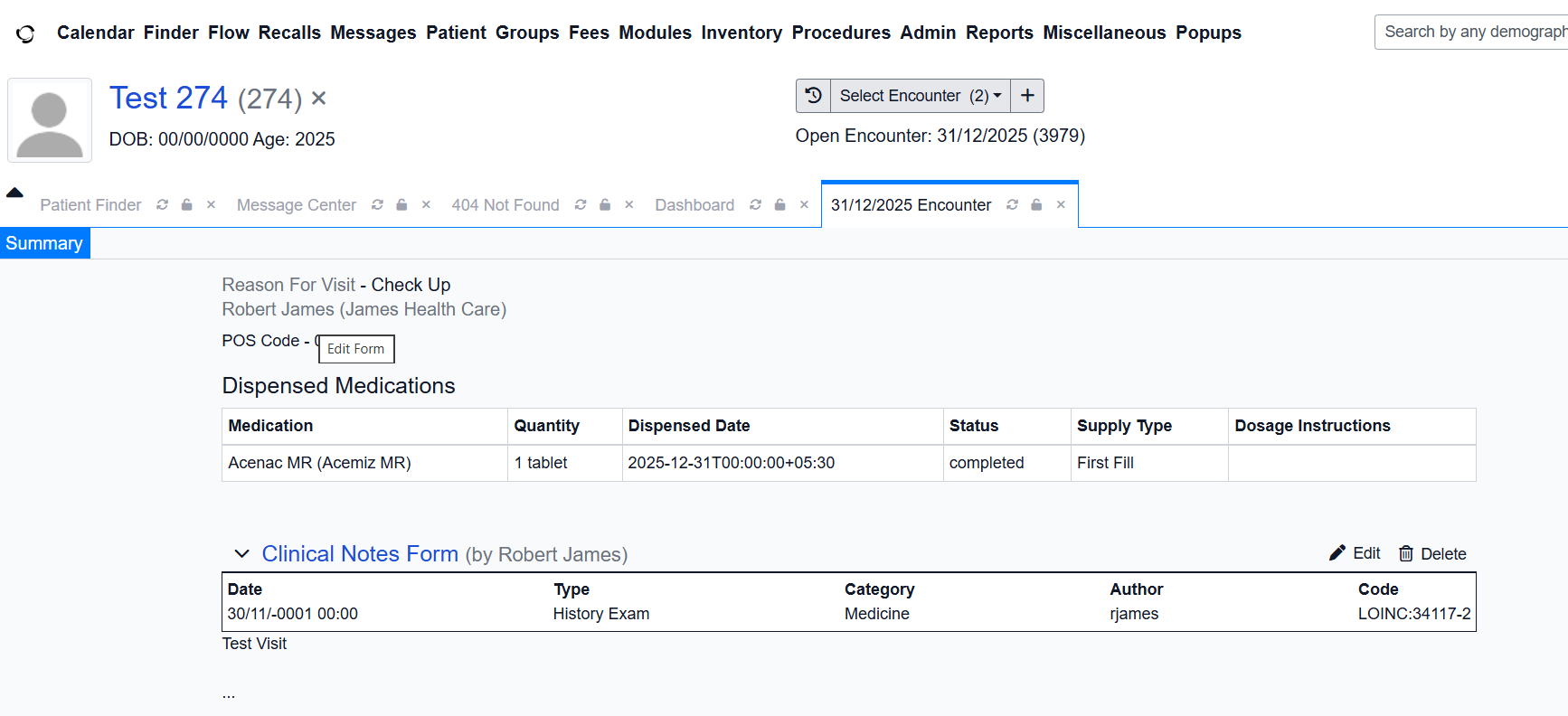Refresh the Patient Finder tab
Image resolution: width=1568 pixels, height=716 pixels.
tap(162, 205)
